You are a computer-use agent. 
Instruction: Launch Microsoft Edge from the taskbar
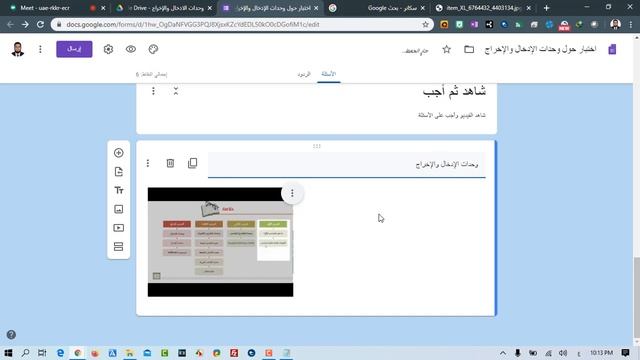60,353
